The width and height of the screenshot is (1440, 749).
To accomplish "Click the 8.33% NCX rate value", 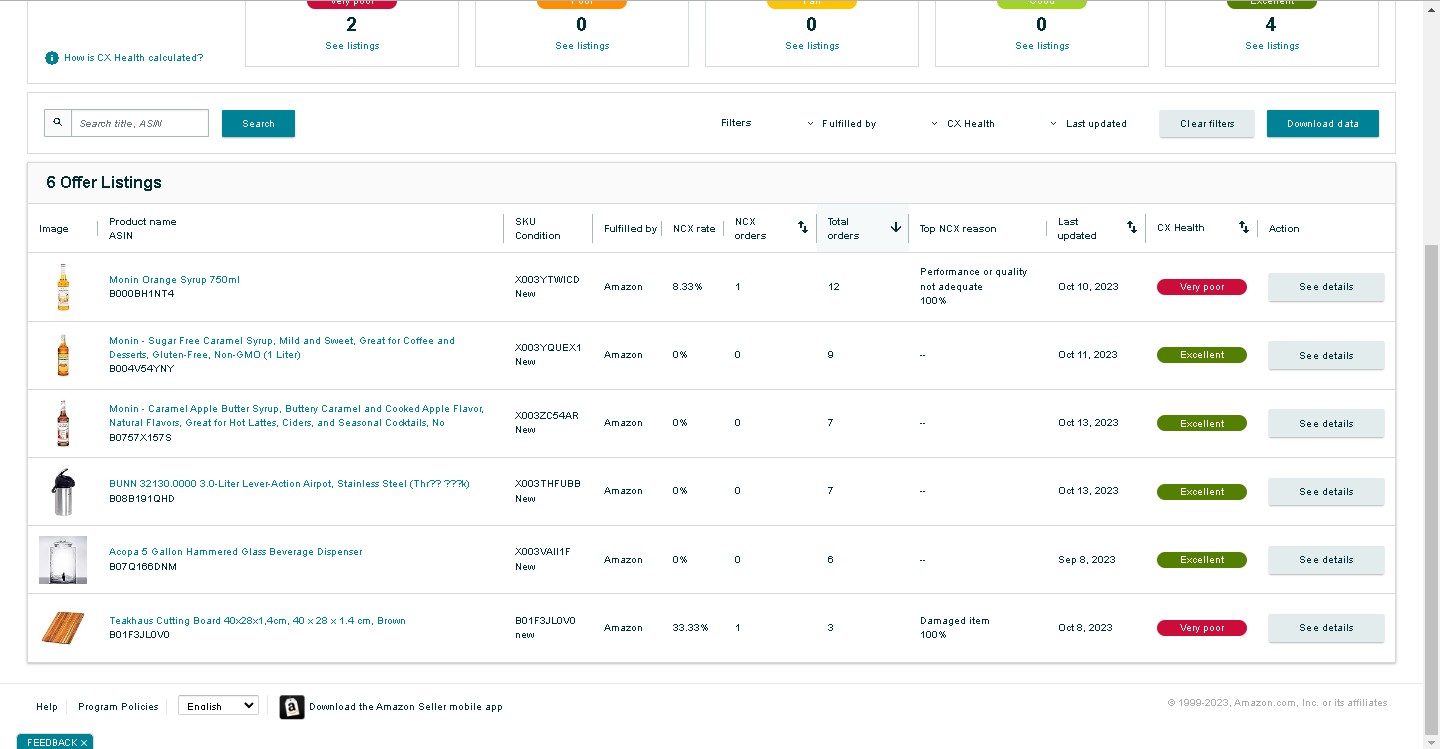I will tap(687, 287).
